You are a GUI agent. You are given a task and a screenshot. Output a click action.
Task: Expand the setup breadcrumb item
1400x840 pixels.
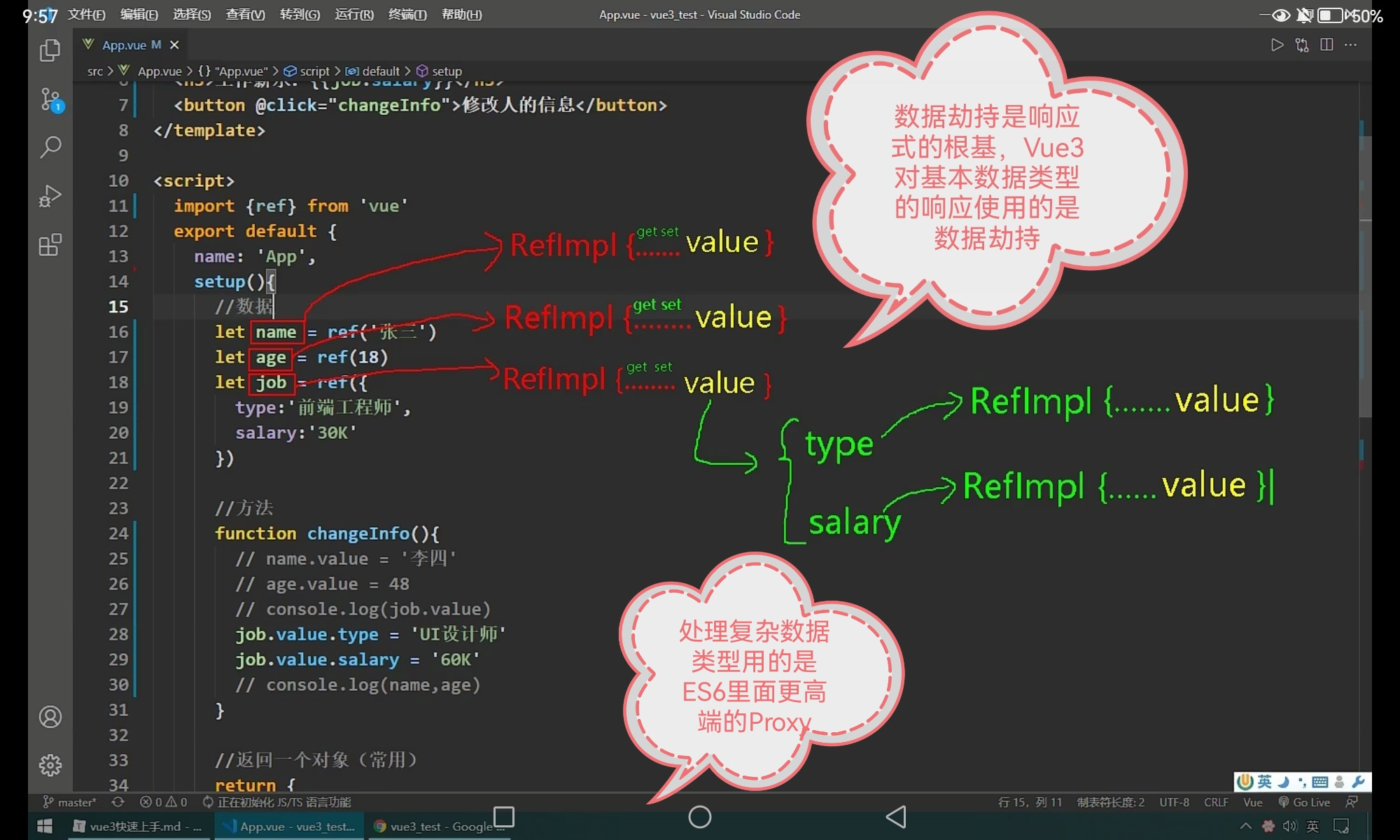tap(446, 71)
